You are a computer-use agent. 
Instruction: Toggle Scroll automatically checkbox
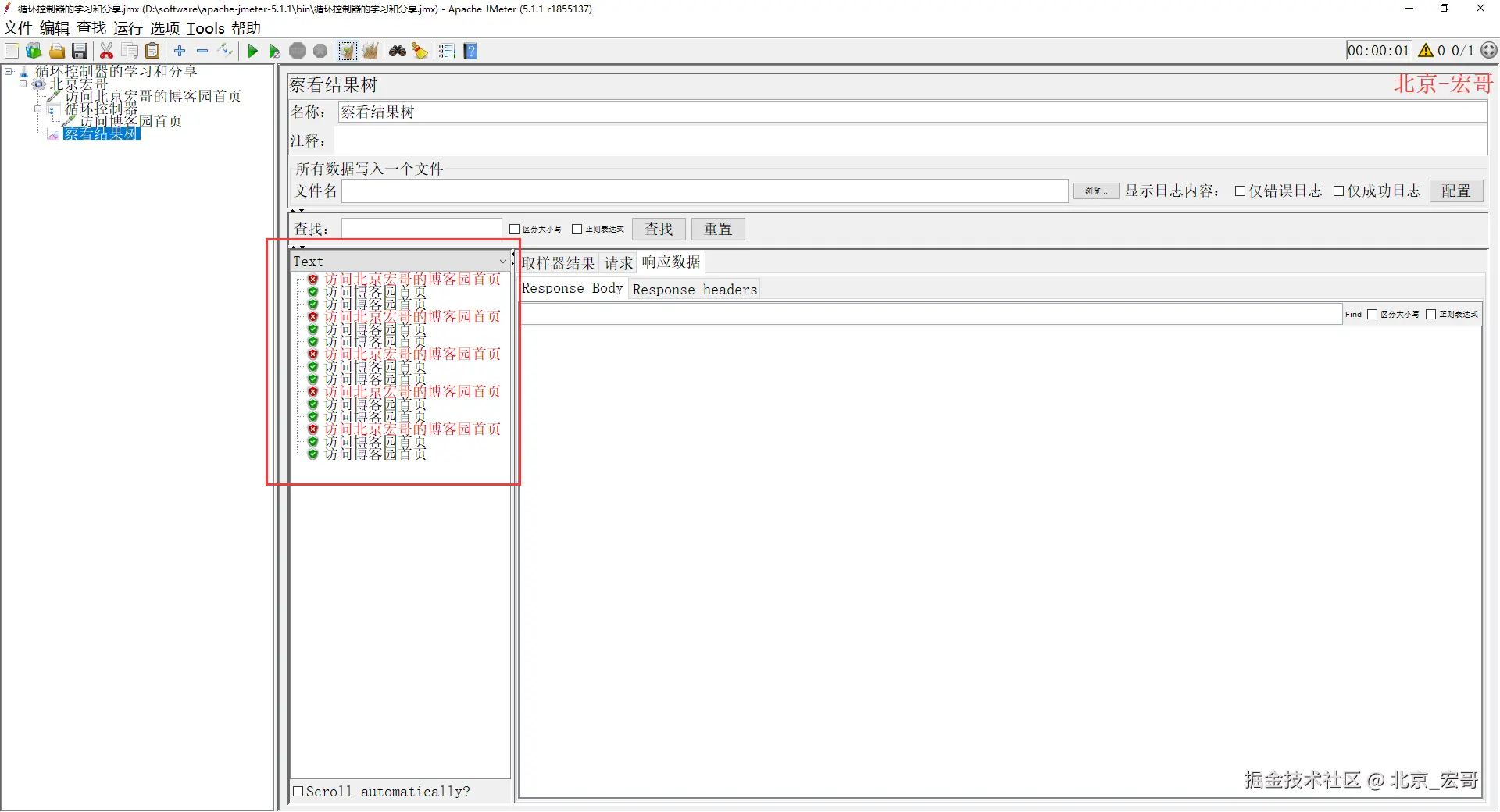click(298, 792)
